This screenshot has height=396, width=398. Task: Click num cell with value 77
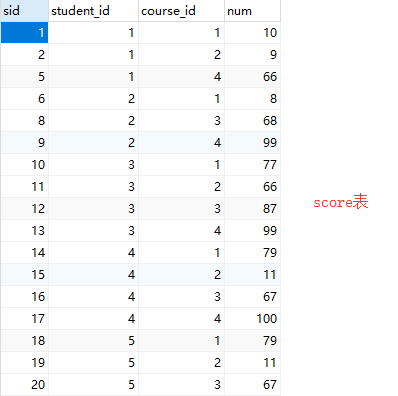(252, 165)
